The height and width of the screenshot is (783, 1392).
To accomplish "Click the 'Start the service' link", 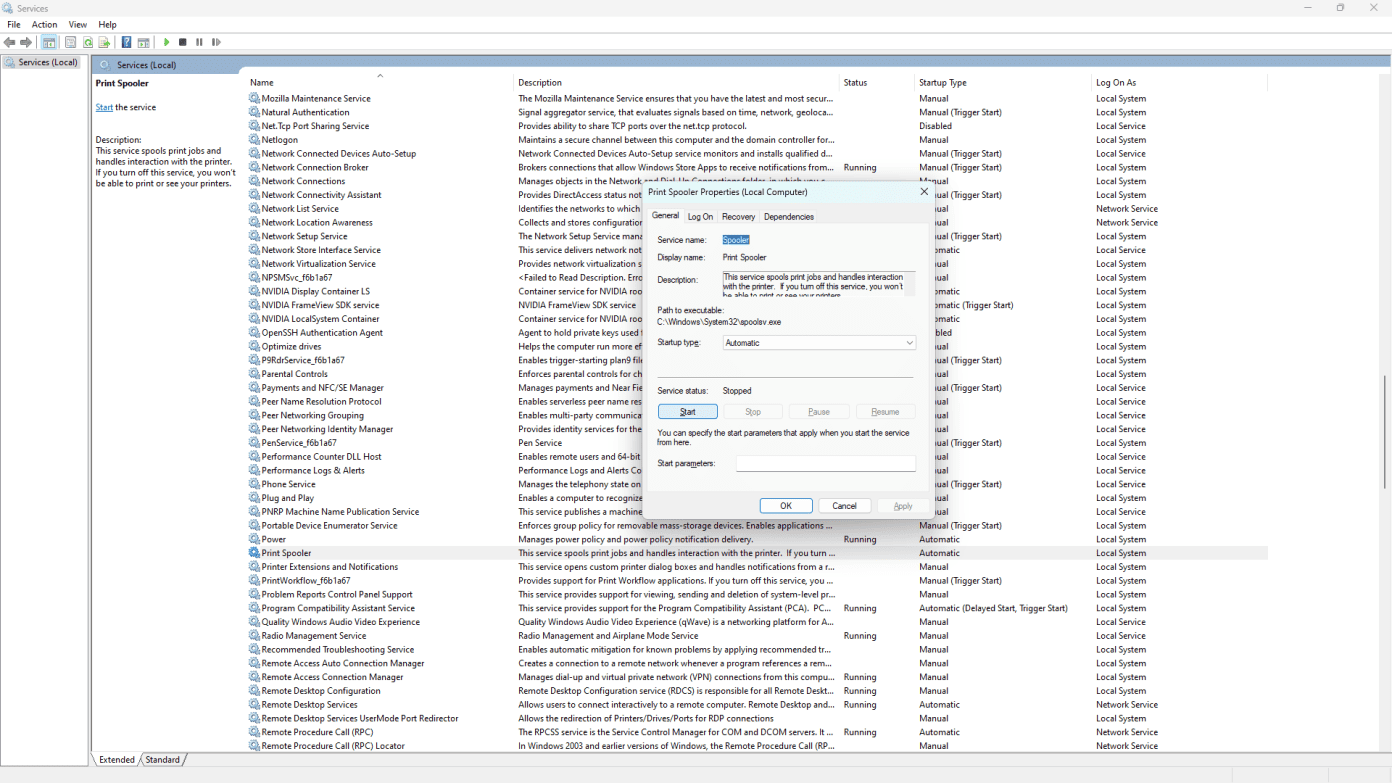I will [104, 106].
